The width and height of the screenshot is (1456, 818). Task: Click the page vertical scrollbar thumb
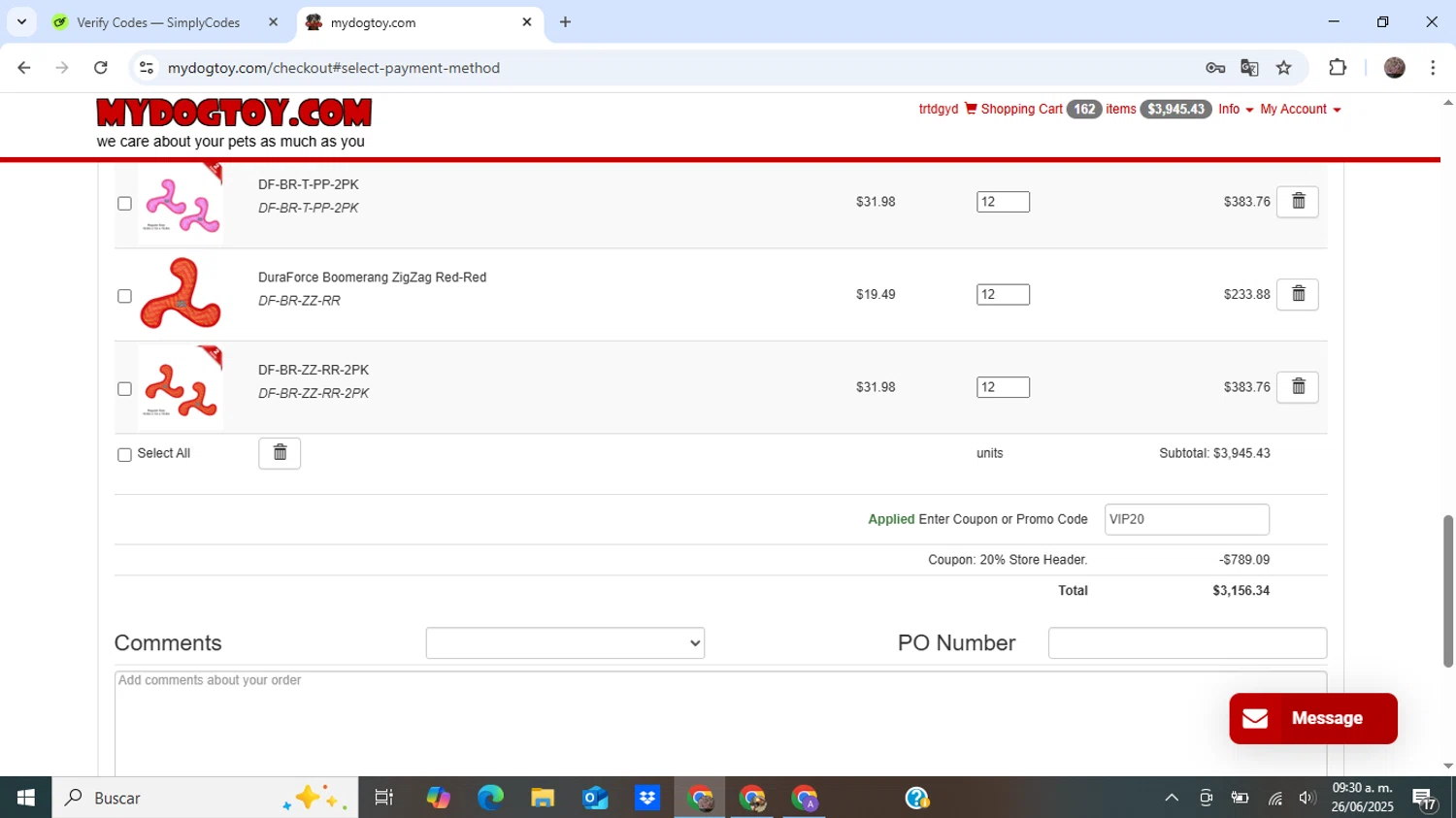click(1448, 590)
